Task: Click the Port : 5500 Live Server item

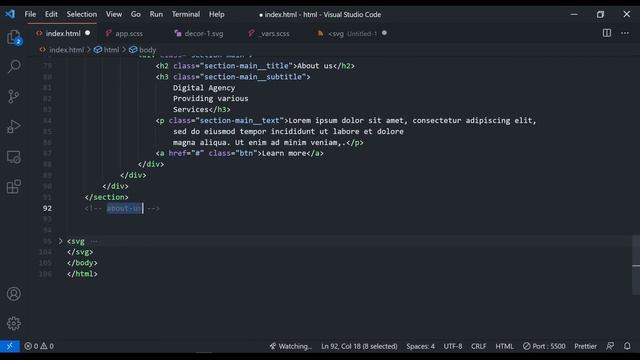Action: coord(544,346)
